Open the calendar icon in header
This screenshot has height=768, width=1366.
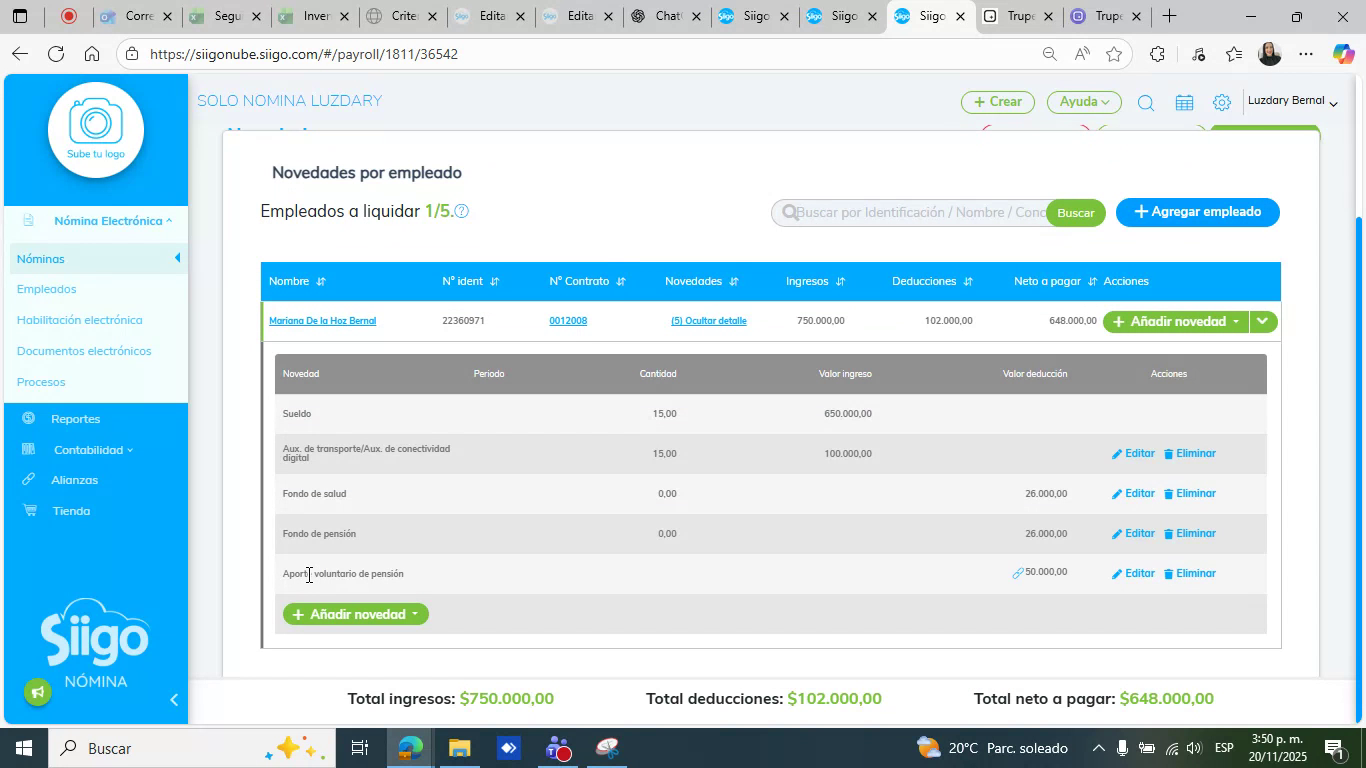point(1184,102)
